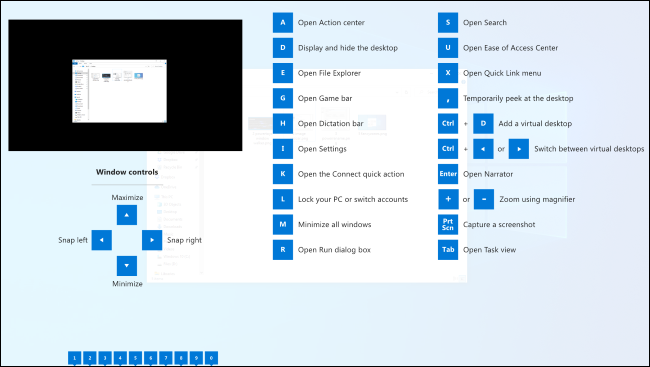This screenshot has width=650, height=367.
Task: Click the H key tile for Dictation bar
Action: pos(283,124)
